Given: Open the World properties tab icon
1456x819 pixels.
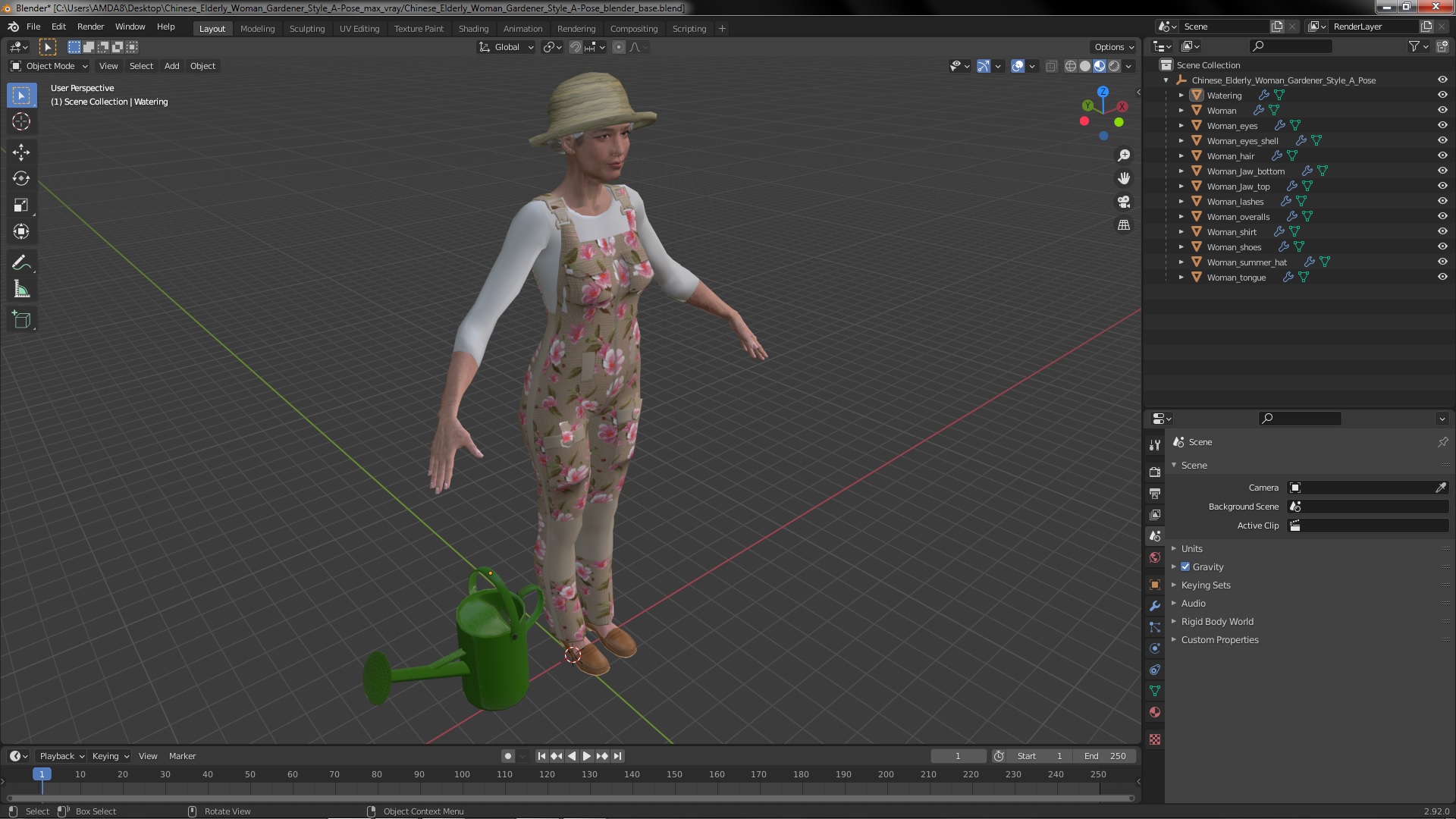Looking at the screenshot, I should [x=1155, y=557].
